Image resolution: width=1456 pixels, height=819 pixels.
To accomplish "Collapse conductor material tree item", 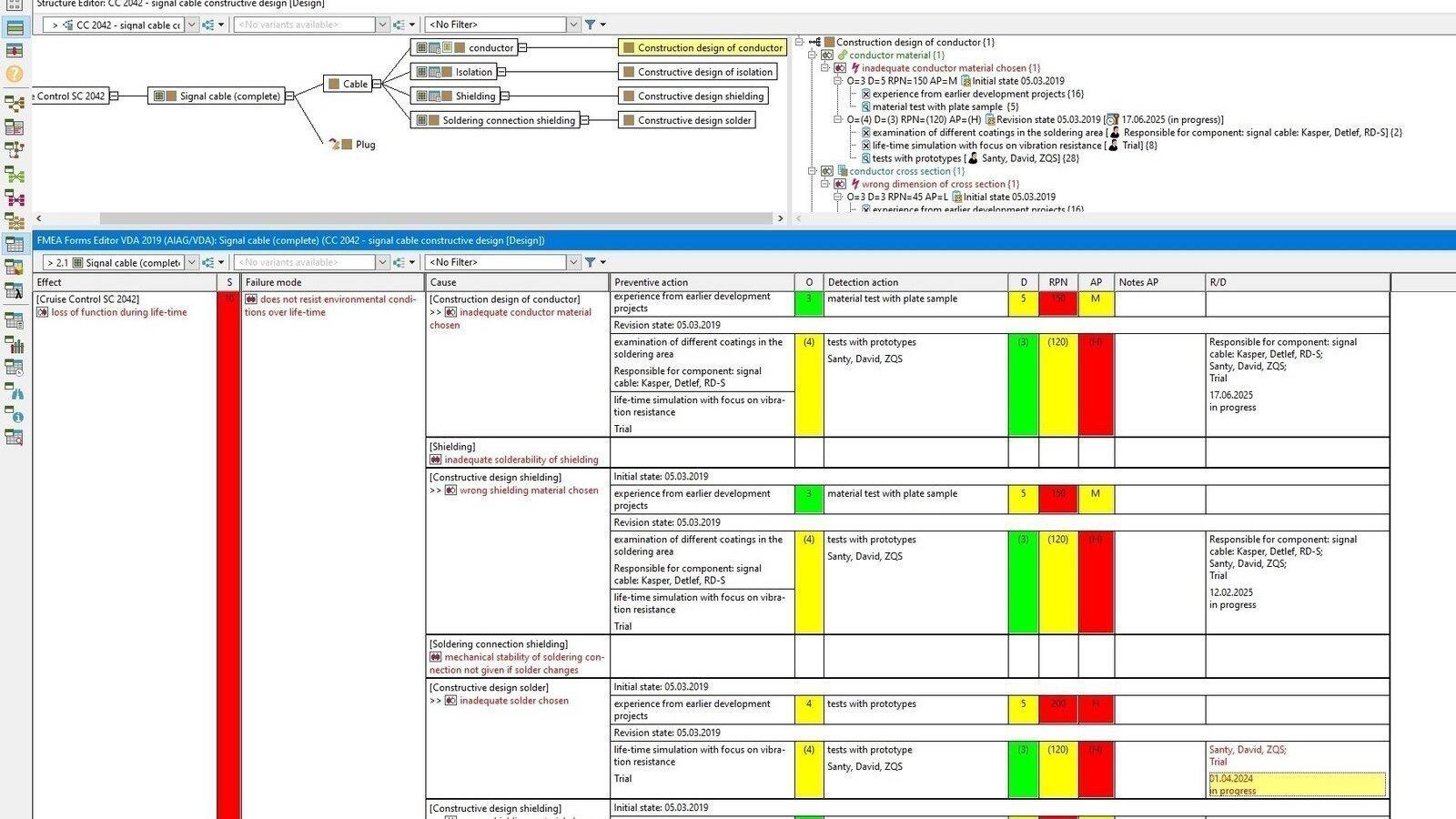I will coord(812,55).
